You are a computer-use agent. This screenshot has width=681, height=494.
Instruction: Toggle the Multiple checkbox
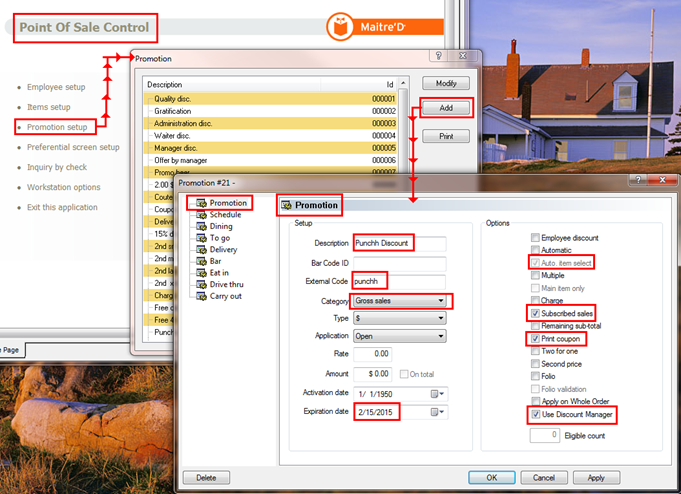pyautogui.click(x=535, y=275)
